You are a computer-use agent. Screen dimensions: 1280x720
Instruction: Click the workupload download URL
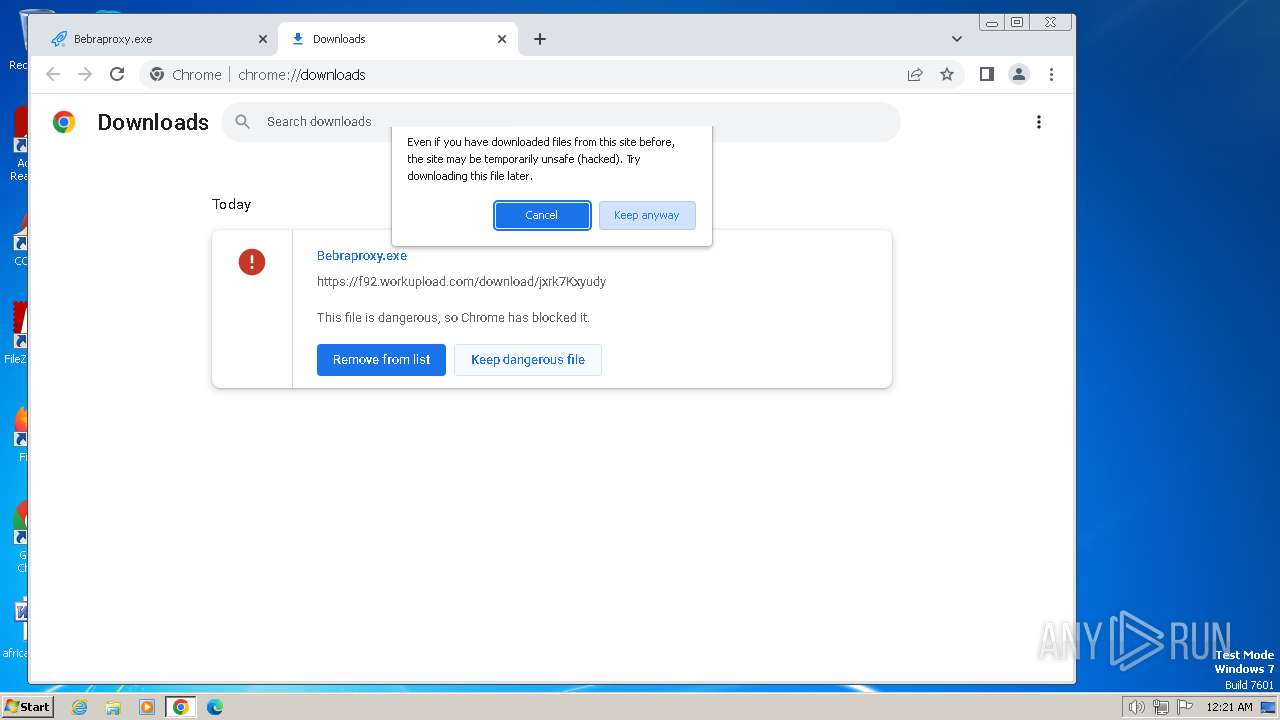click(461, 282)
